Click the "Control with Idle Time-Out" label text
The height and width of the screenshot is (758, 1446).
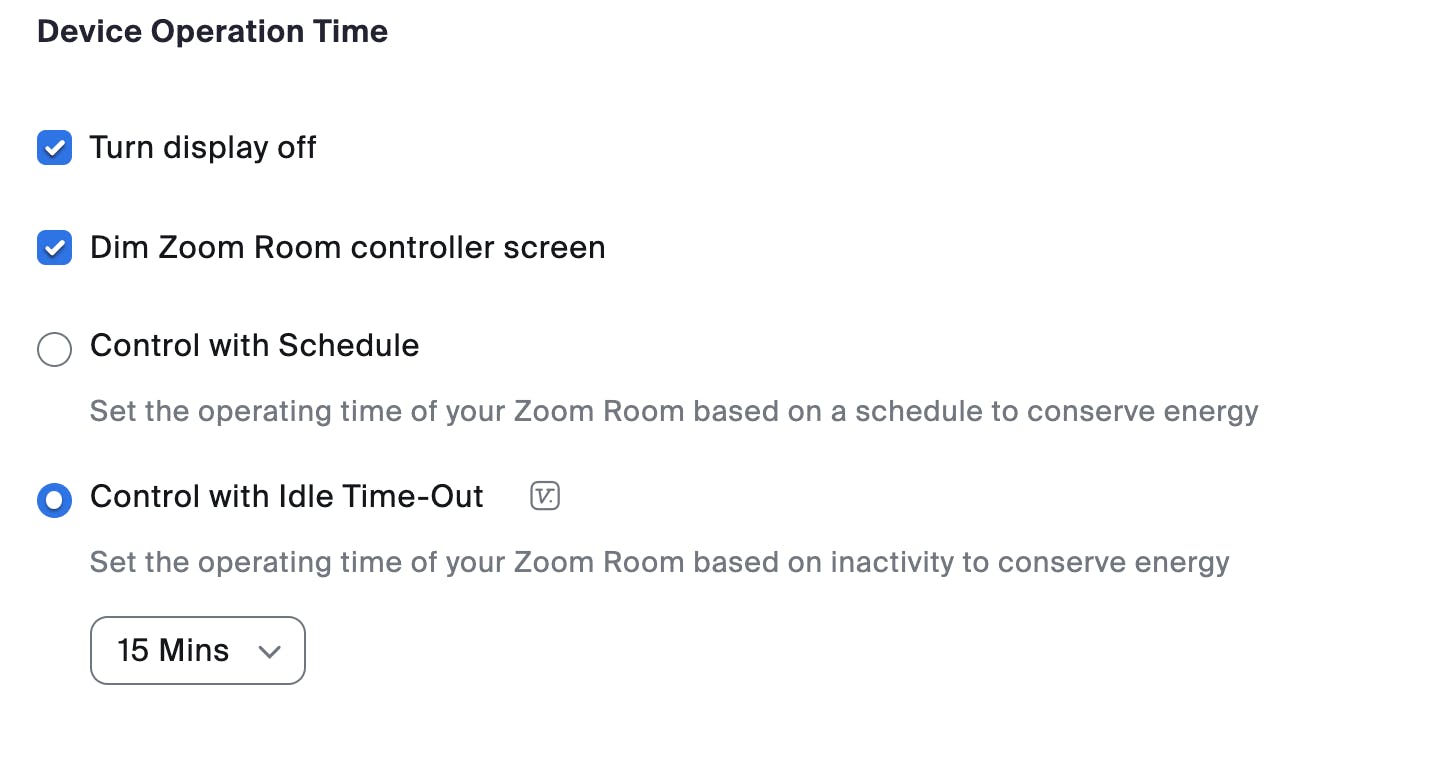tap(286, 496)
